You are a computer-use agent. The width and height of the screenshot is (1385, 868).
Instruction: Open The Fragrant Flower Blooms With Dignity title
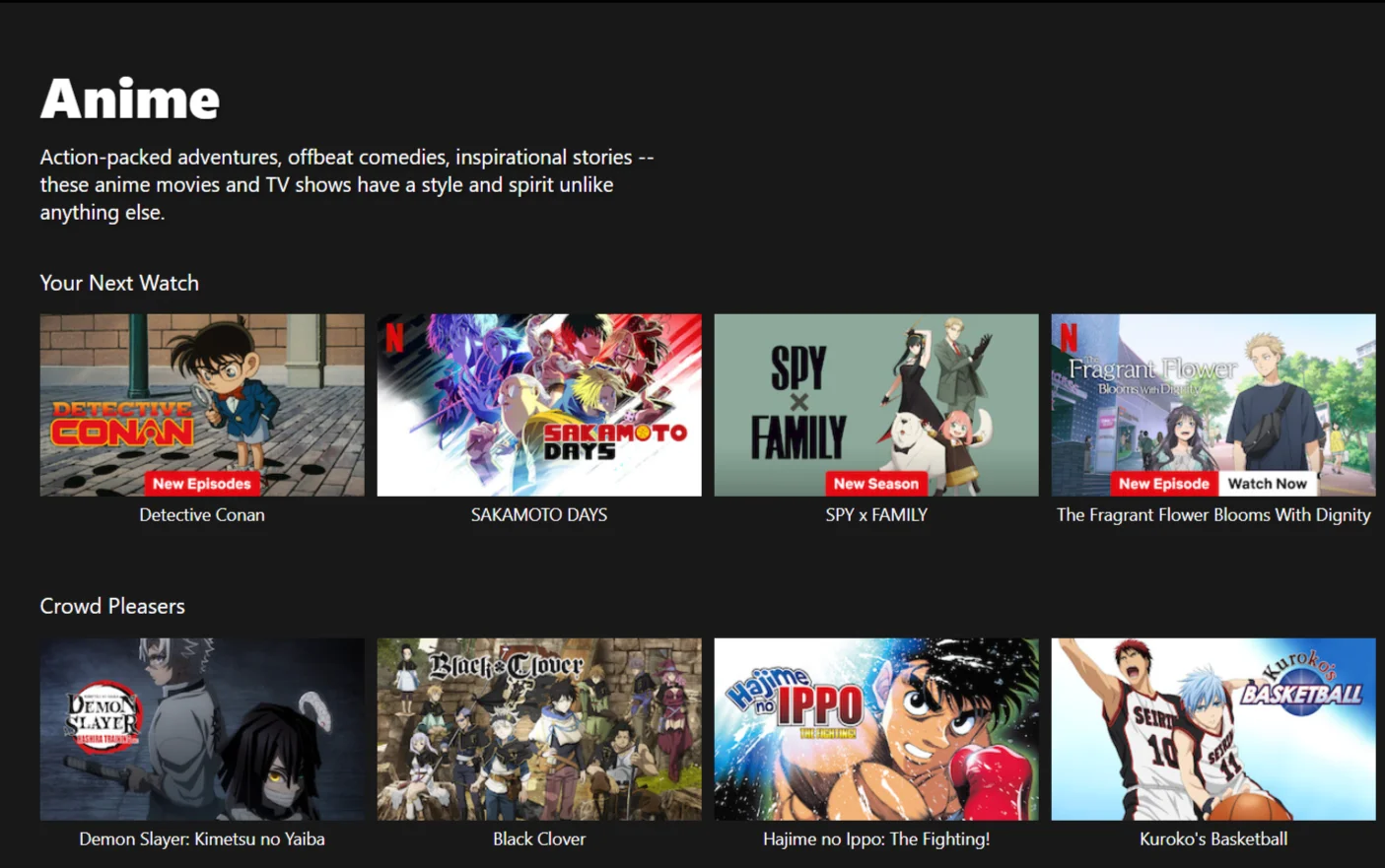[x=1212, y=515]
